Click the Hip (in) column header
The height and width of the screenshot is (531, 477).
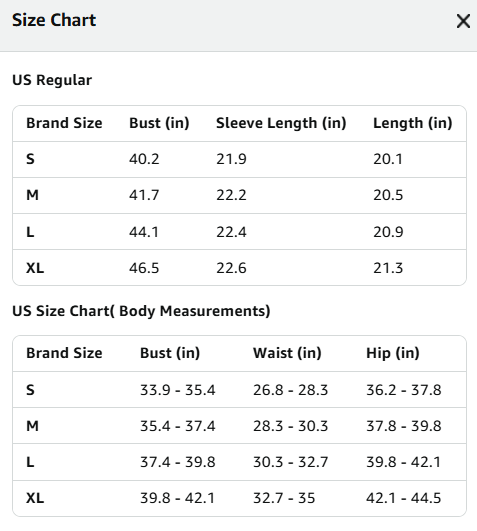tap(393, 353)
